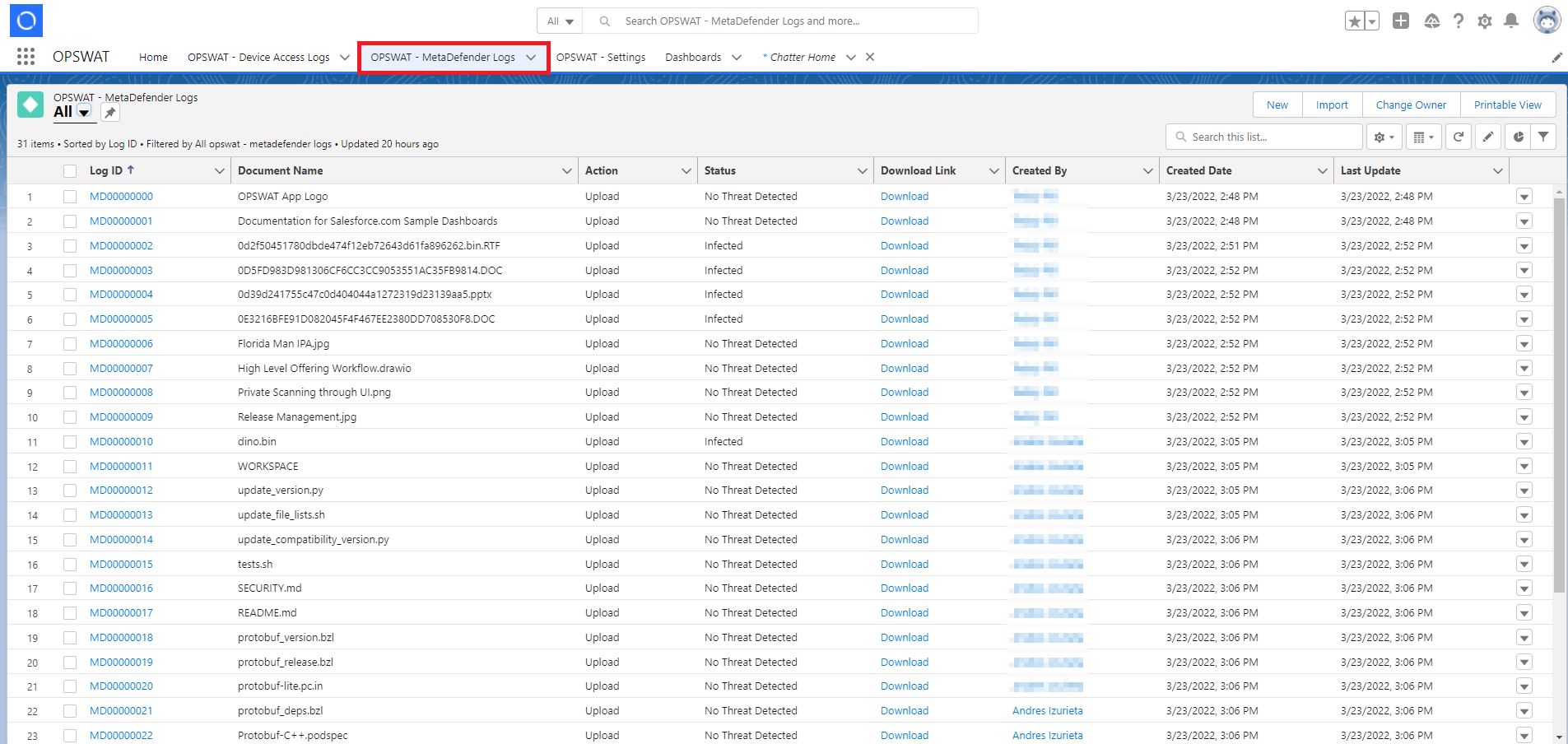Select checkbox for row MD00000010

(x=70, y=442)
